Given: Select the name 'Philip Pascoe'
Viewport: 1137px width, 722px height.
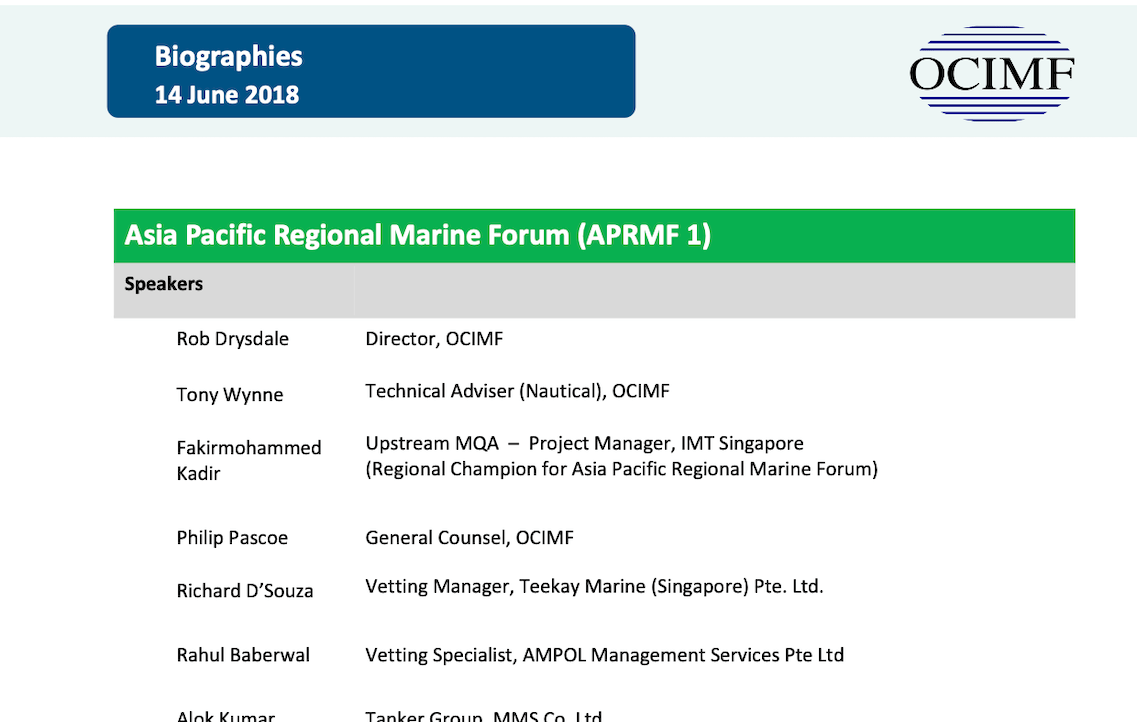Looking at the screenshot, I should coord(232,538).
